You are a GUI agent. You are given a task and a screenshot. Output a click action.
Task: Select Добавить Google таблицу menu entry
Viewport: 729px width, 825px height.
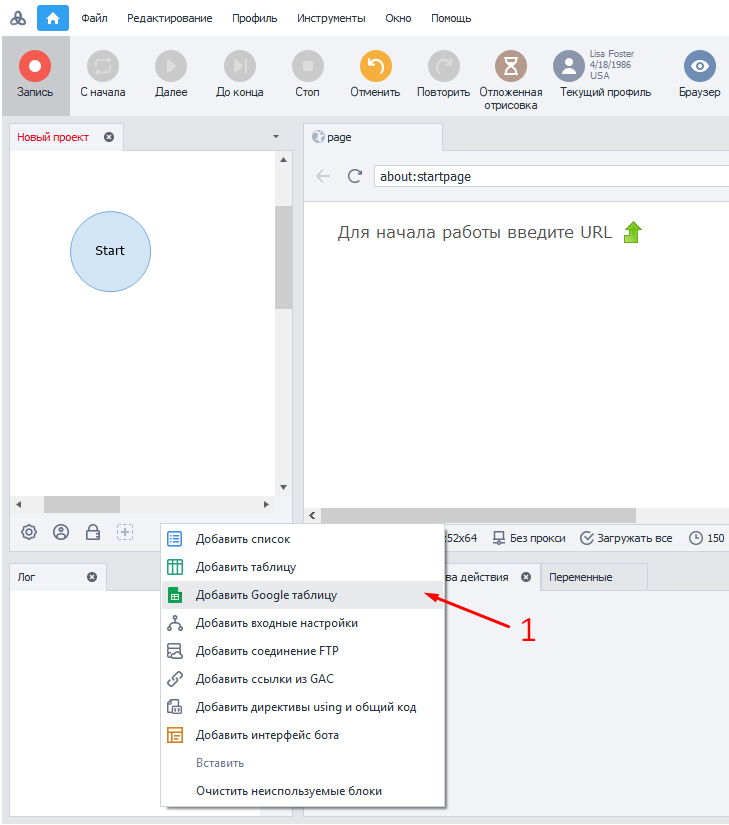(x=266, y=595)
